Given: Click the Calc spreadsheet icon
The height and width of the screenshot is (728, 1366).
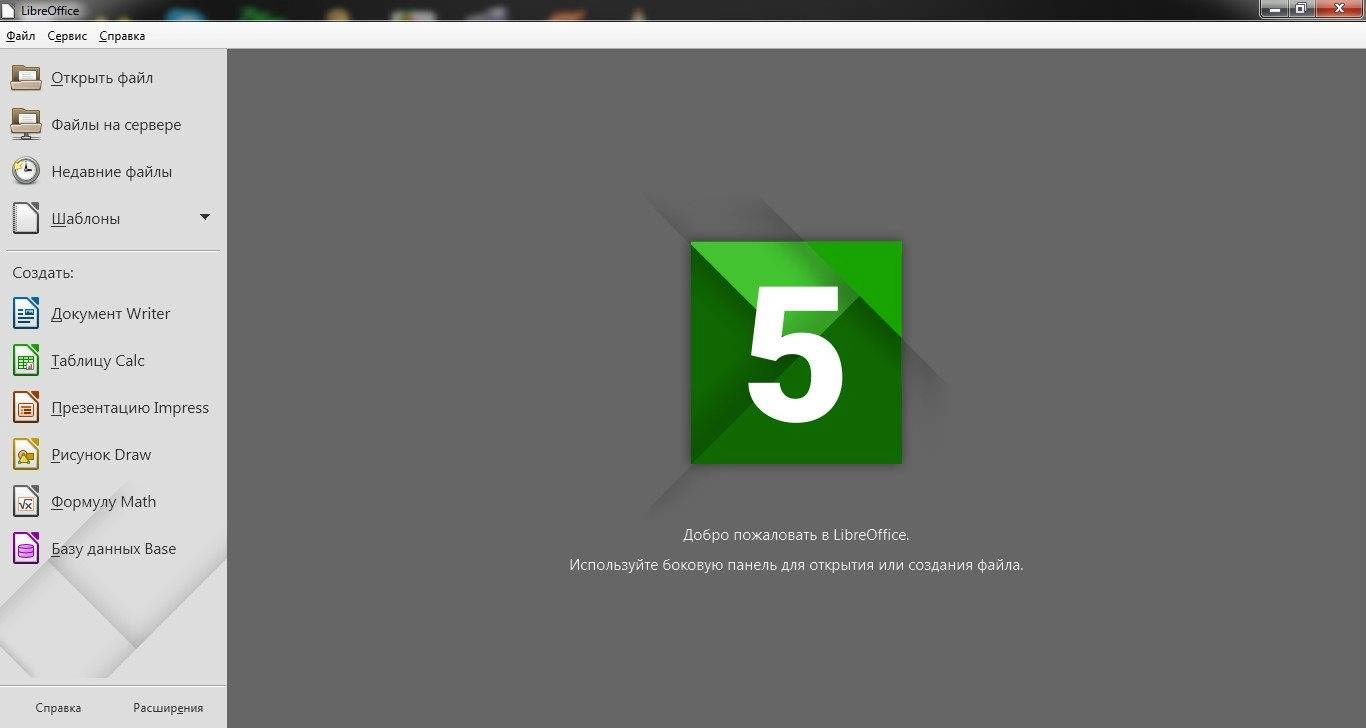Looking at the screenshot, I should [x=26, y=361].
